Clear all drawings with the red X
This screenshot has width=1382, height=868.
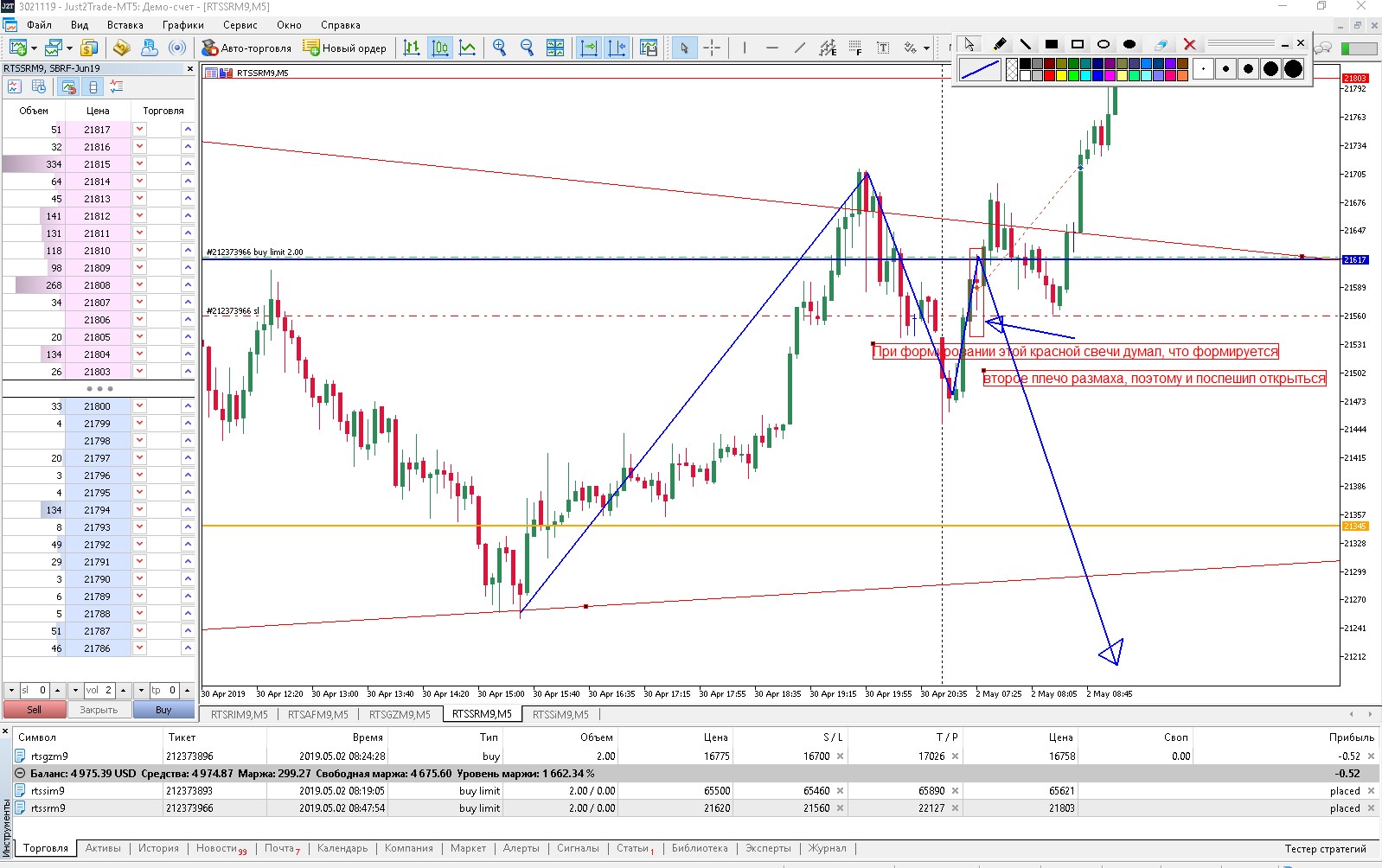[1190, 44]
